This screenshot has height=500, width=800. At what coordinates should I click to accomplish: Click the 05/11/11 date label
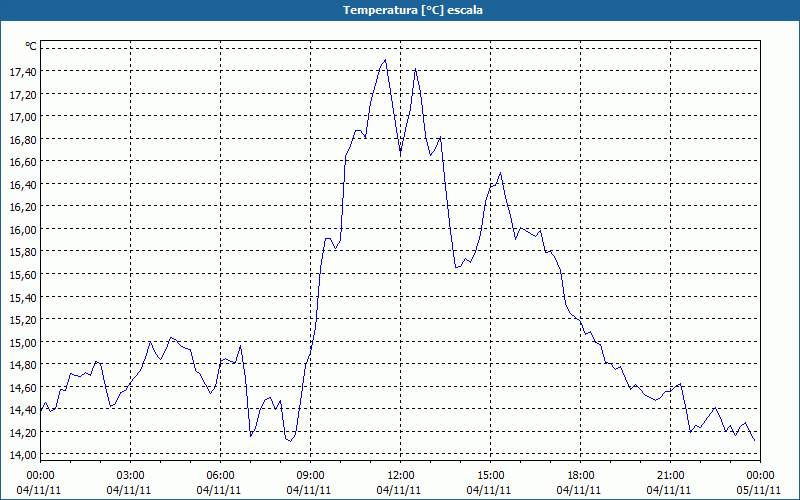click(759, 490)
